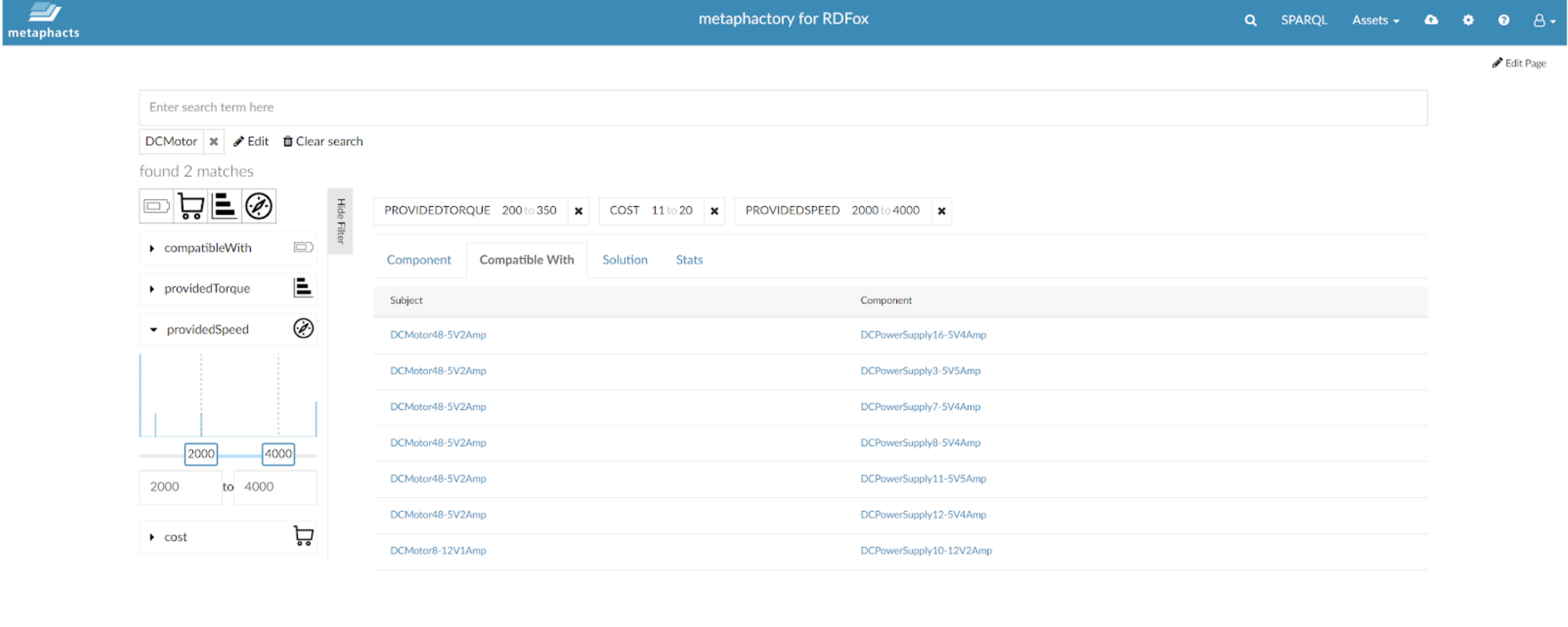
Task: Click the DCMotor search tag
Action: [x=172, y=142]
